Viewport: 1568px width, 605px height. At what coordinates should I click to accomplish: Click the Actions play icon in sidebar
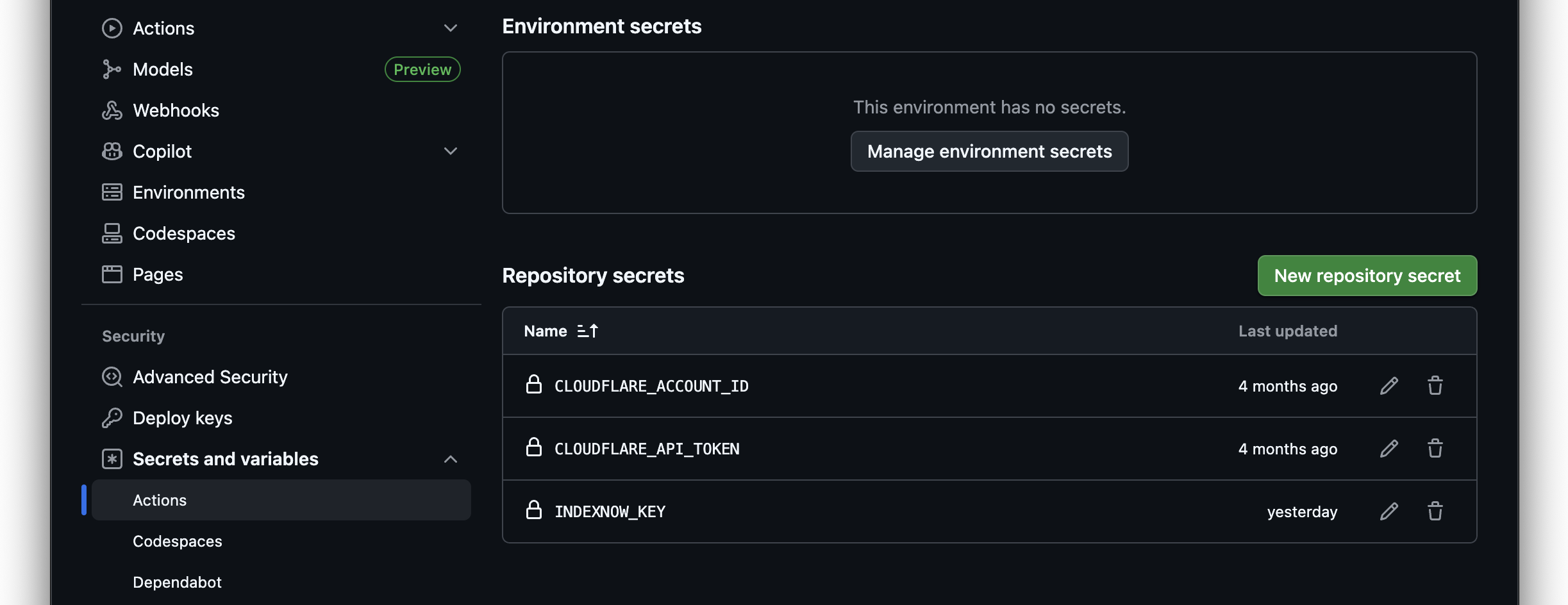click(112, 28)
